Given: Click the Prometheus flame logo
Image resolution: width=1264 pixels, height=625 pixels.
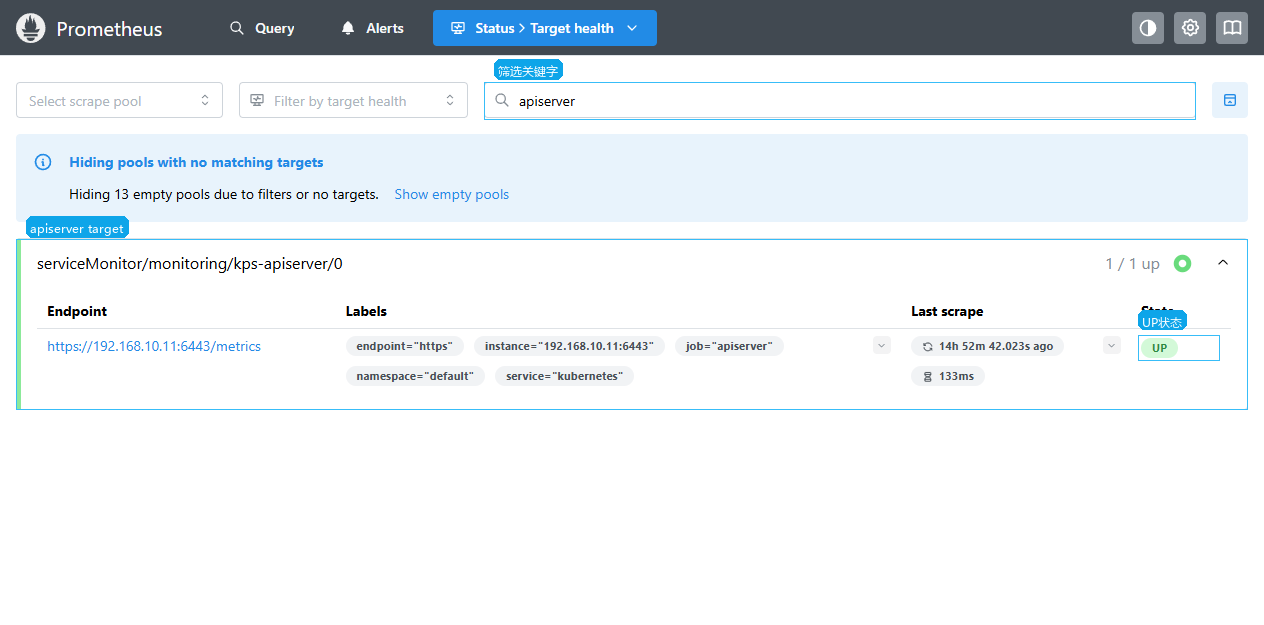Looking at the screenshot, I should 31,28.
